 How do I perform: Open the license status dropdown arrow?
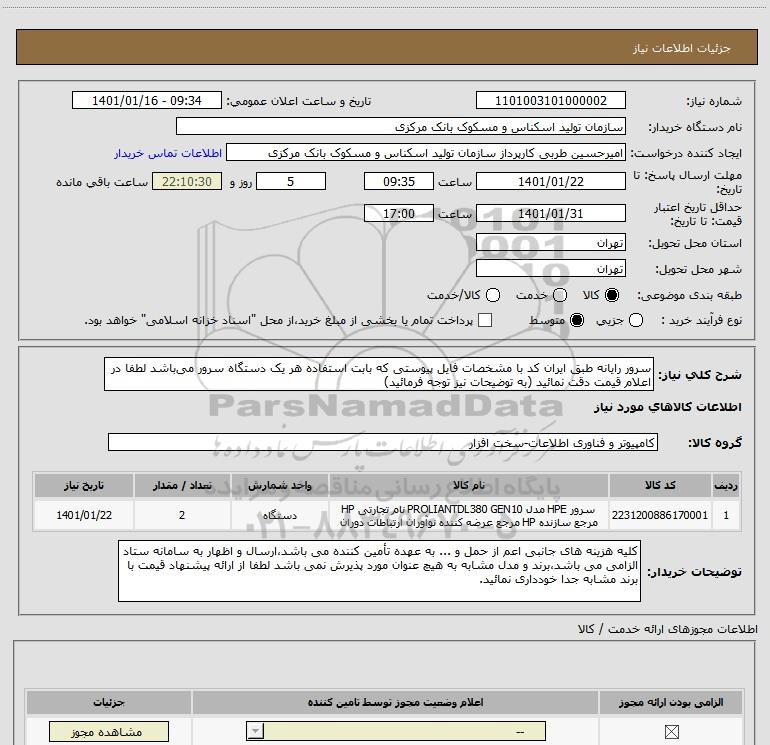pyautogui.click(x=255, y=731)
